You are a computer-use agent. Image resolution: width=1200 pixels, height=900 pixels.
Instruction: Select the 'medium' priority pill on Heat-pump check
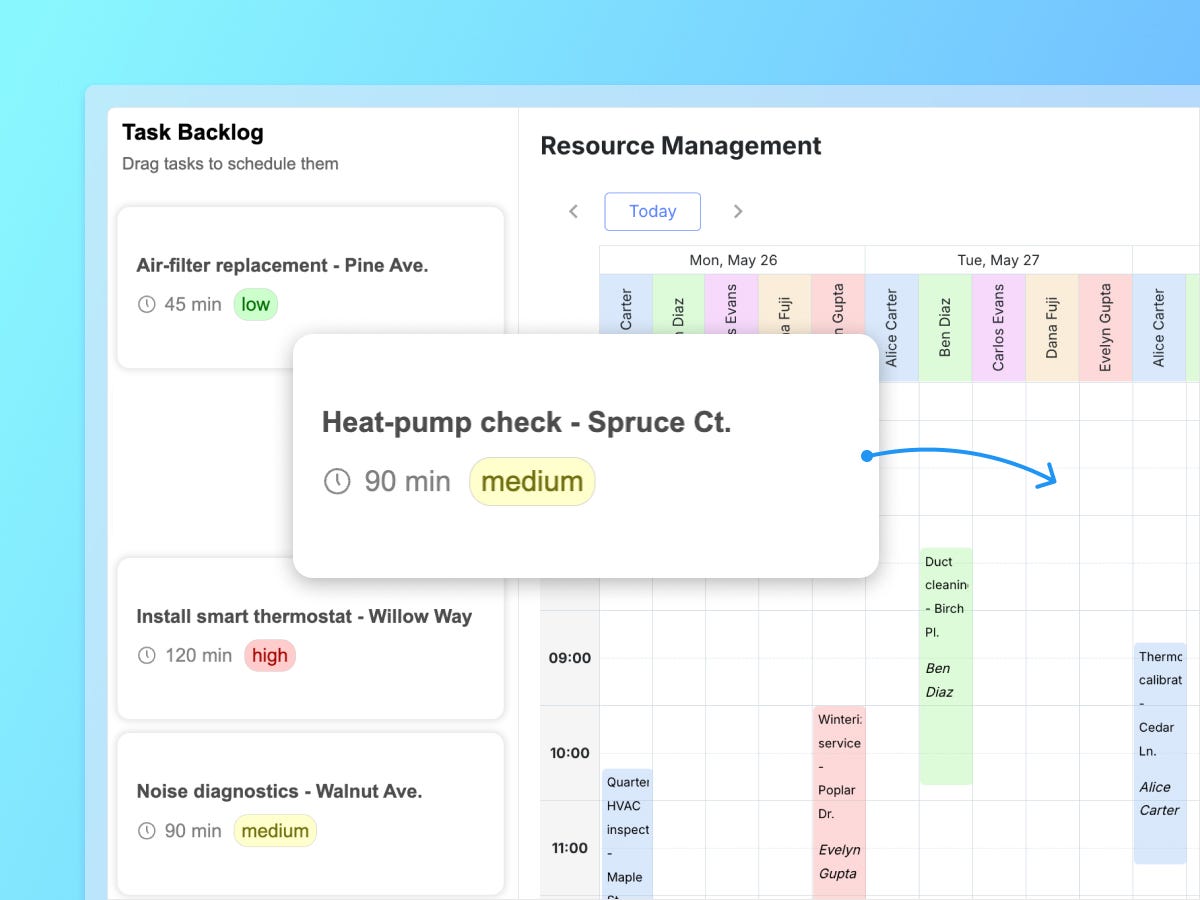pyautogui.click(x=531, y=481)
